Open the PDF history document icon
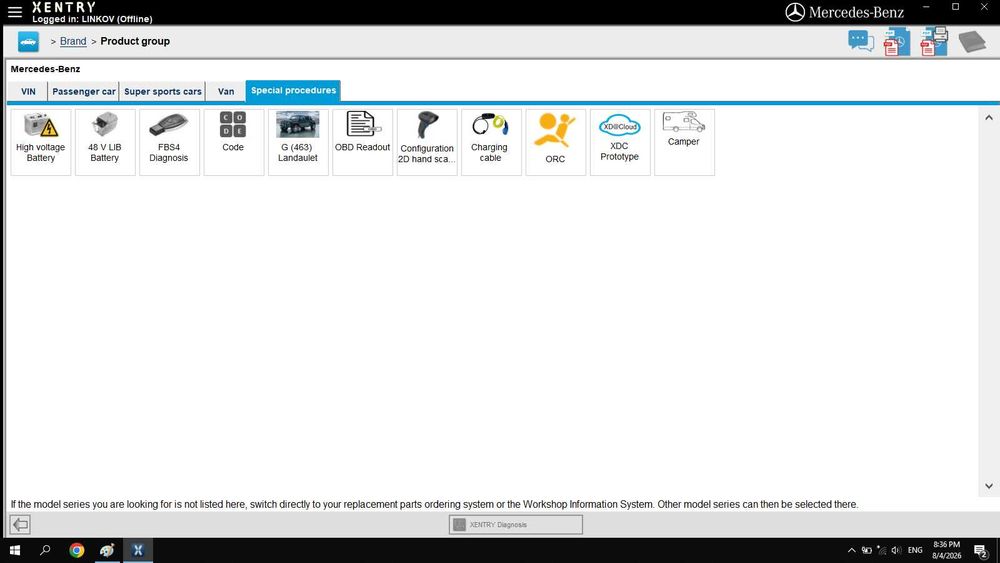Image resolution: width=1000 pixels, height=563 pixels. point(897,42)
